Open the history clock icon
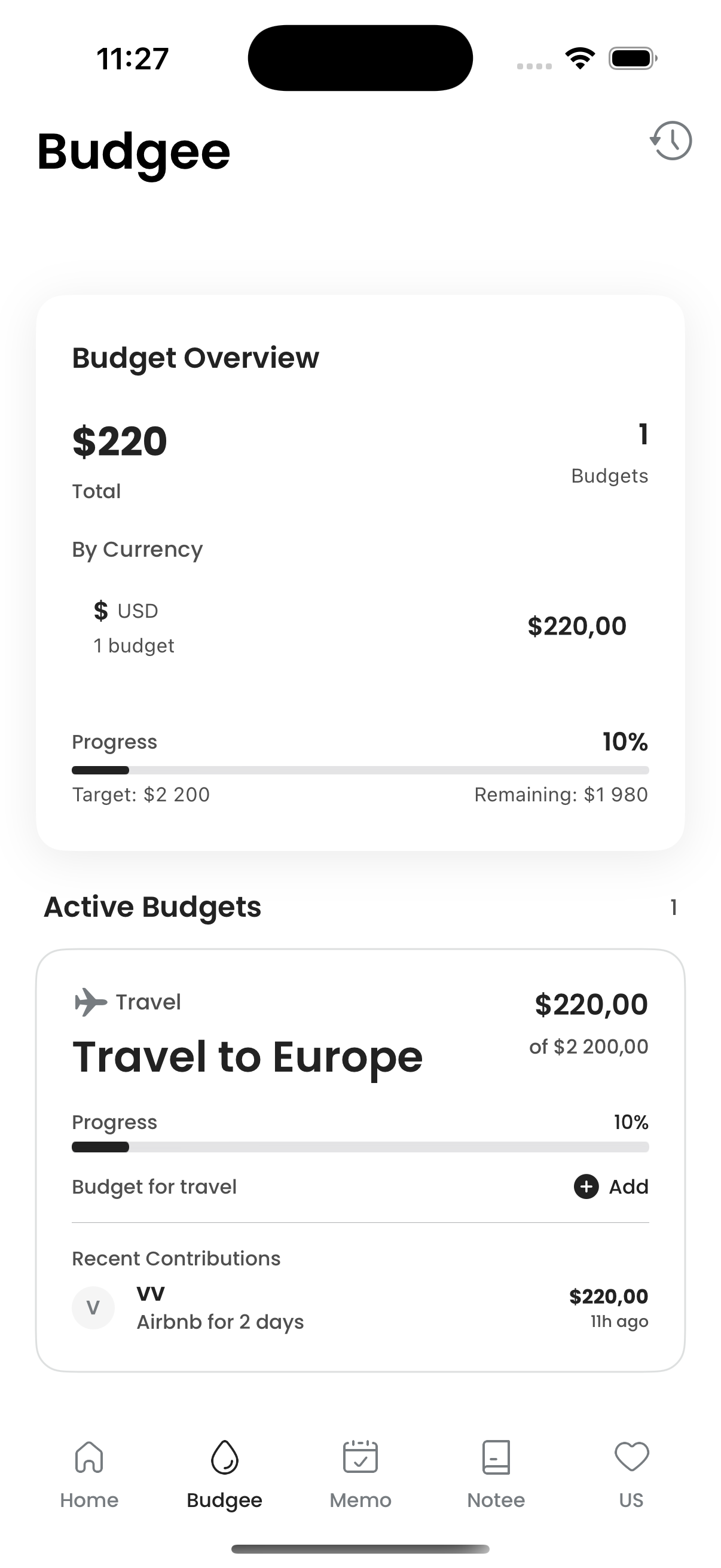 (x=671, y=141)
